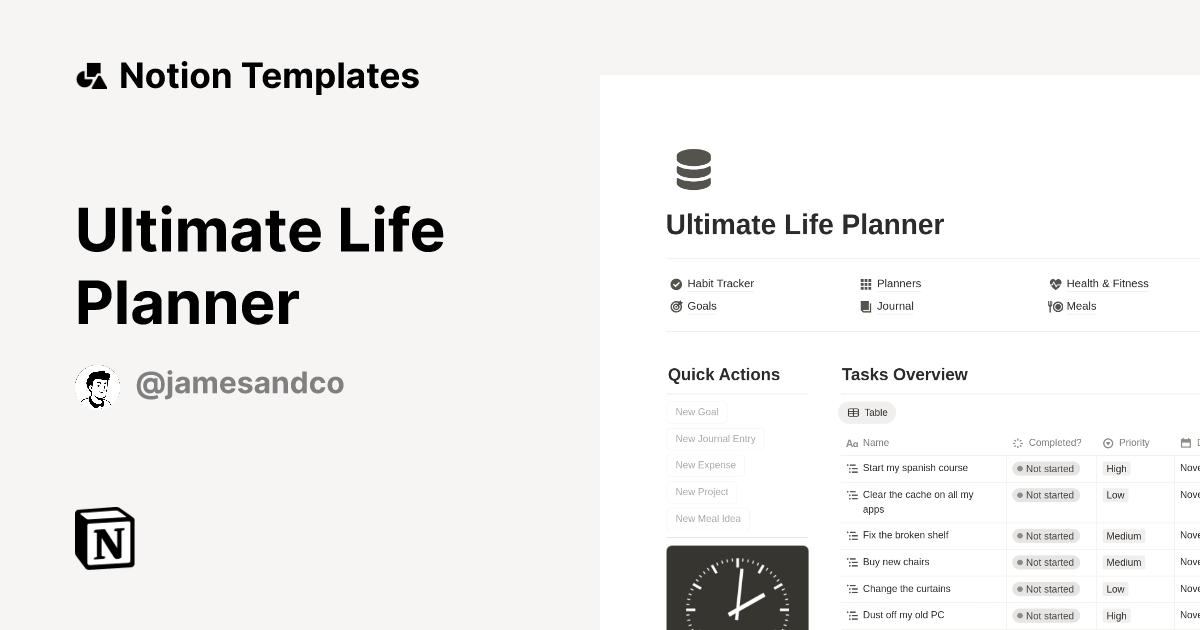This screenshot has width=1200, height=630.
Task: Click the Notion logo at bottom left
Action: [x=104, y=538]
